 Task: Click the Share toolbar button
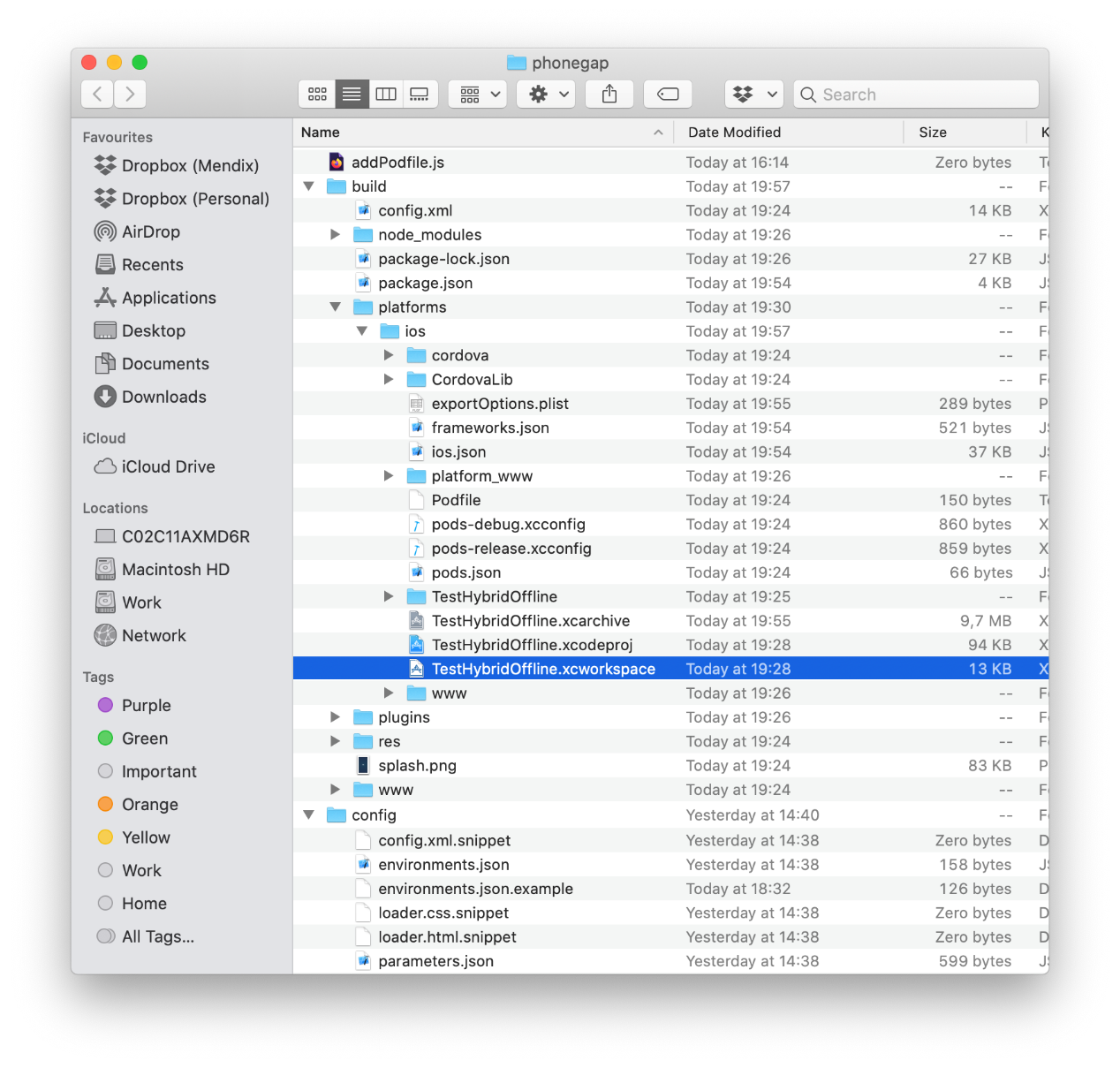[609, 94]
